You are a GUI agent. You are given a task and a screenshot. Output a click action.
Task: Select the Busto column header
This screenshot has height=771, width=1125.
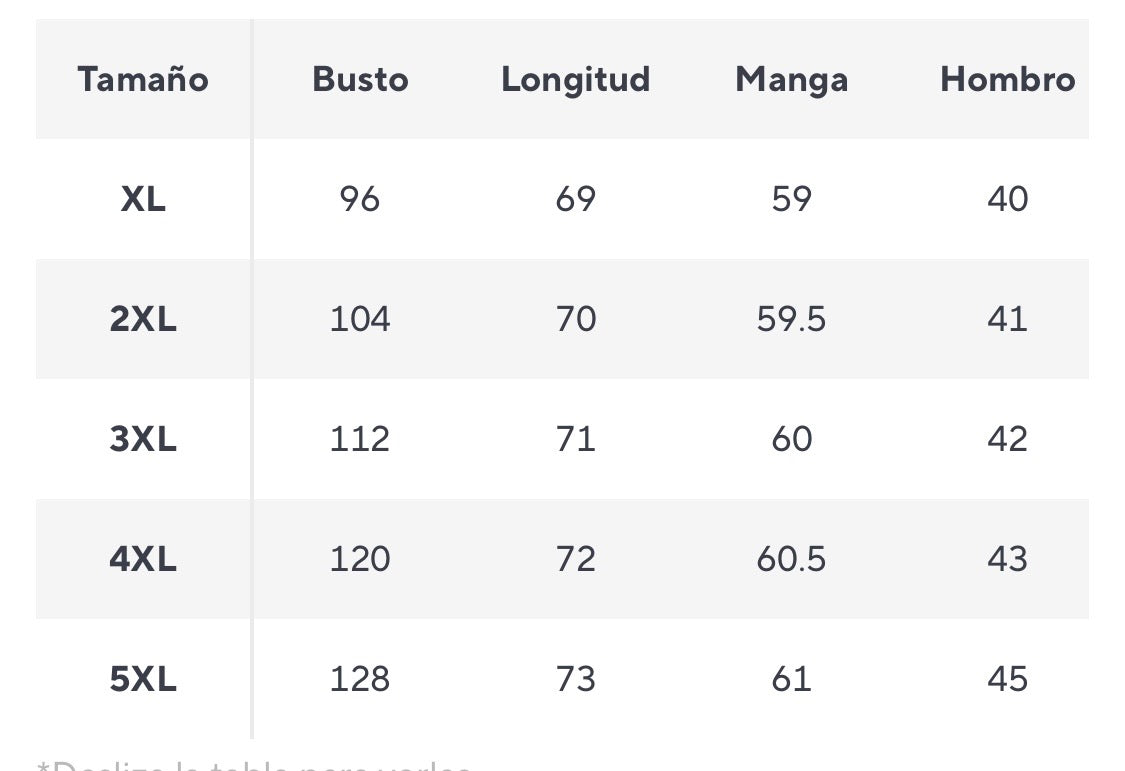[360, 79]
